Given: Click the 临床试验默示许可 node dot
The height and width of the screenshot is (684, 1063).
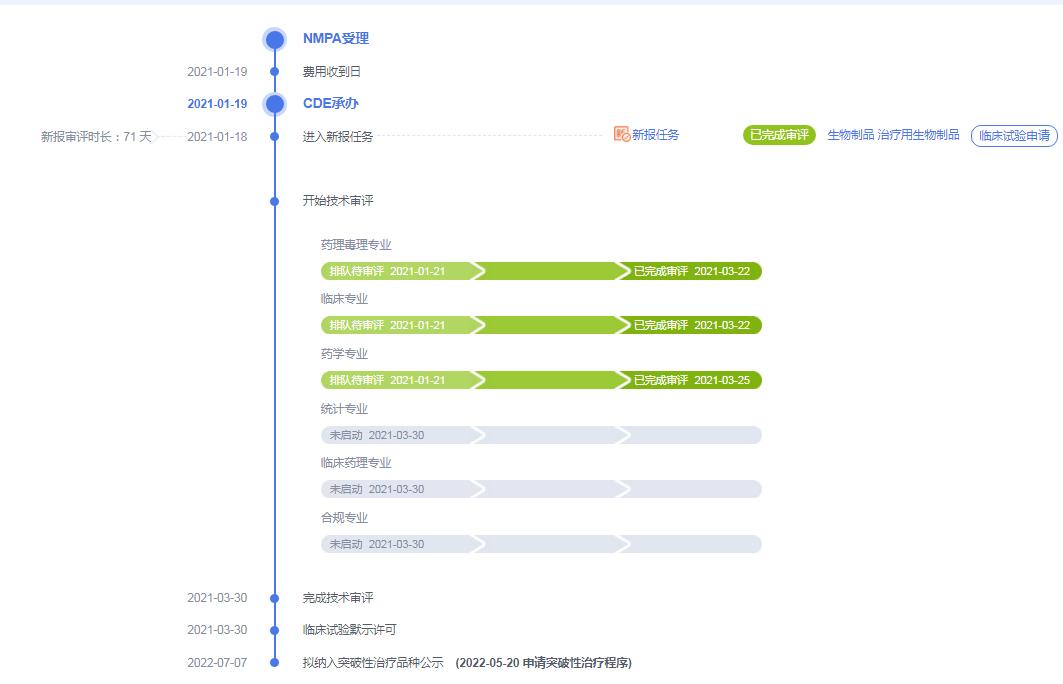Looking at the screenshot, I should pos(273,630).
